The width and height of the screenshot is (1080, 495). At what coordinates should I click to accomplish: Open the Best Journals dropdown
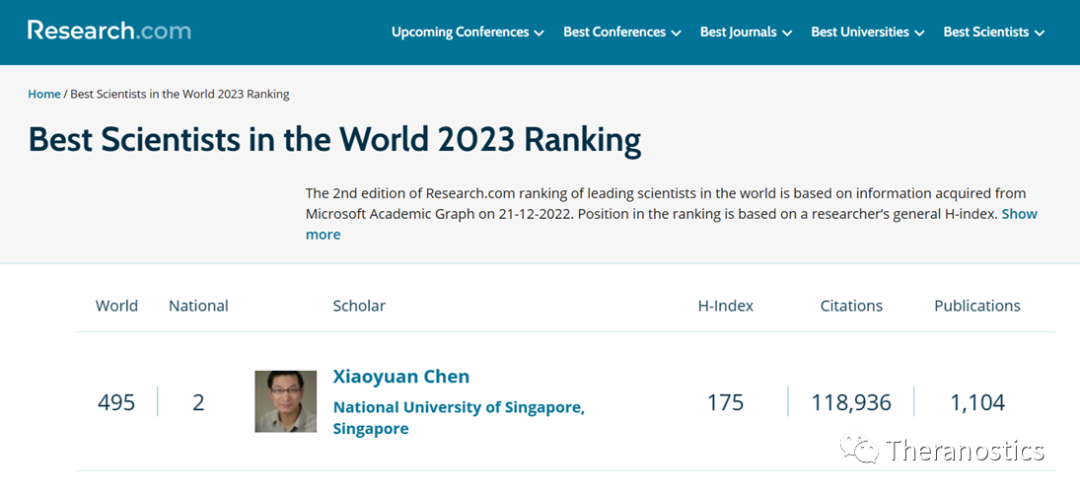745,32
